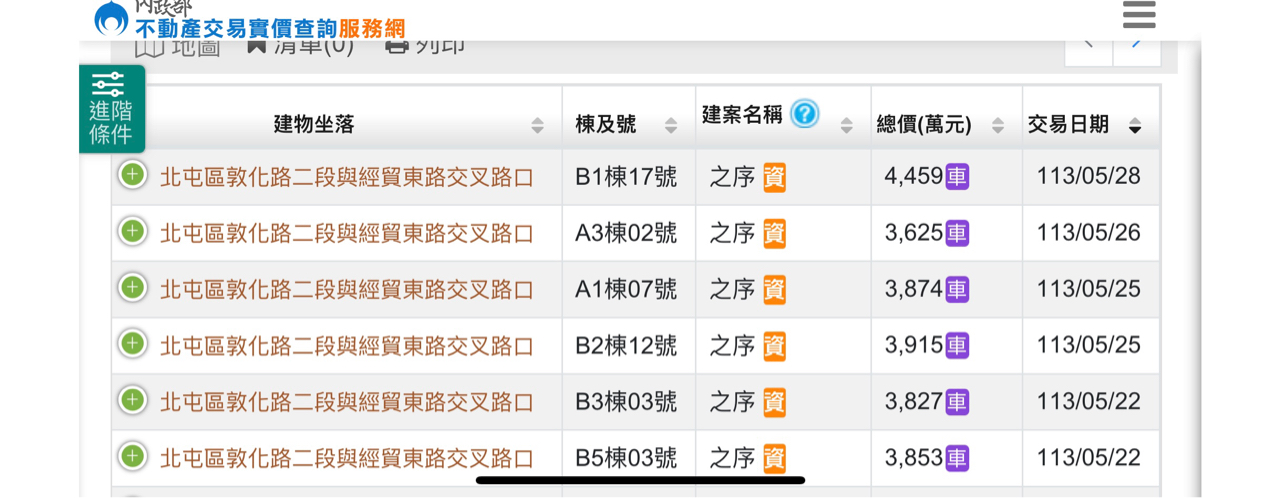Click 車 badge next to 3,625
This screenshot has height=498, width=1280.
[957, 233]
